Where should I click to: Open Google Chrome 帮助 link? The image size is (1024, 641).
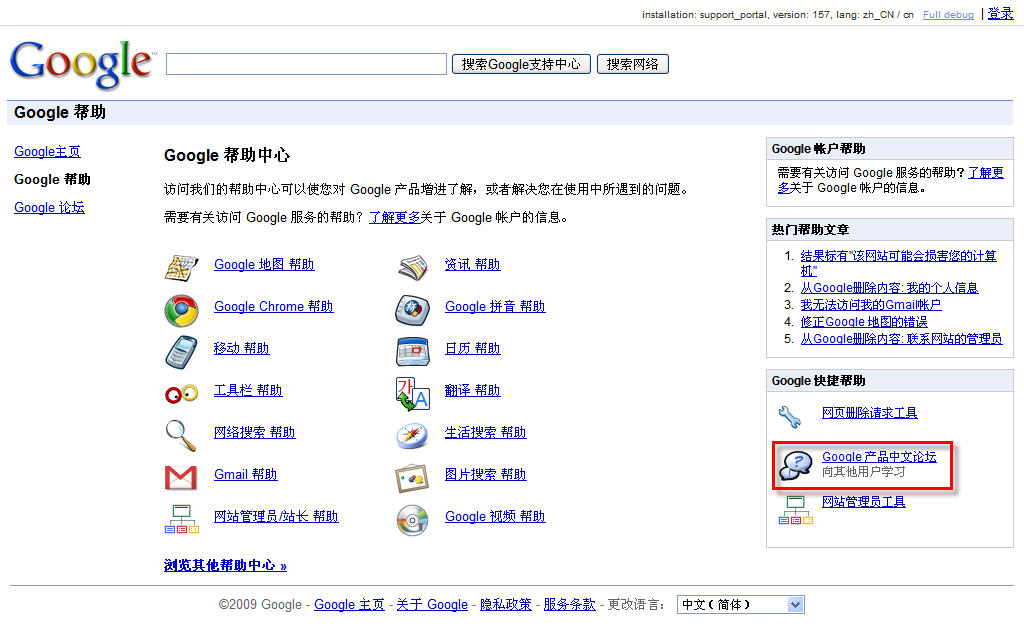click(x=274, y=306)
